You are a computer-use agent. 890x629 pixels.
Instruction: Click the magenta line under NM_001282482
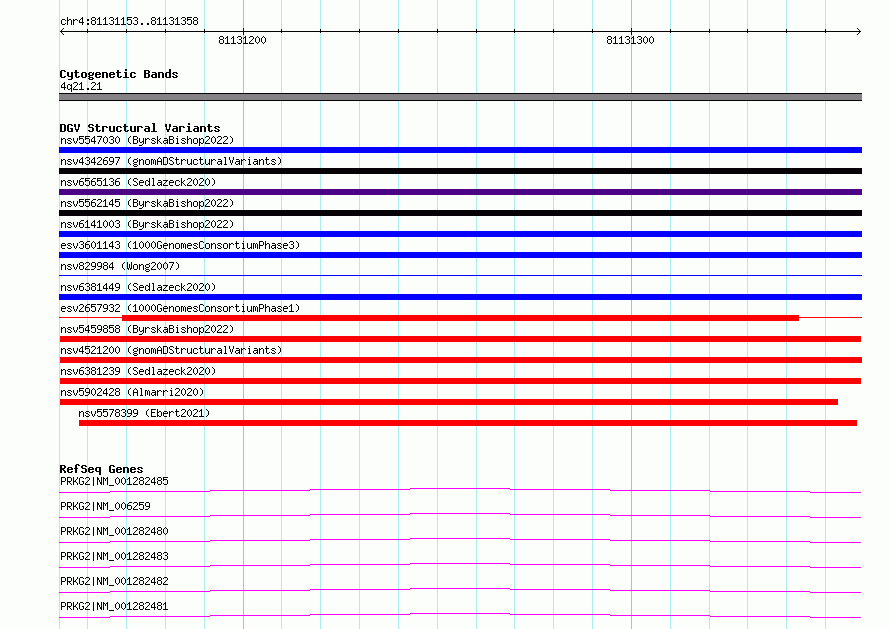tap(460, 589)
